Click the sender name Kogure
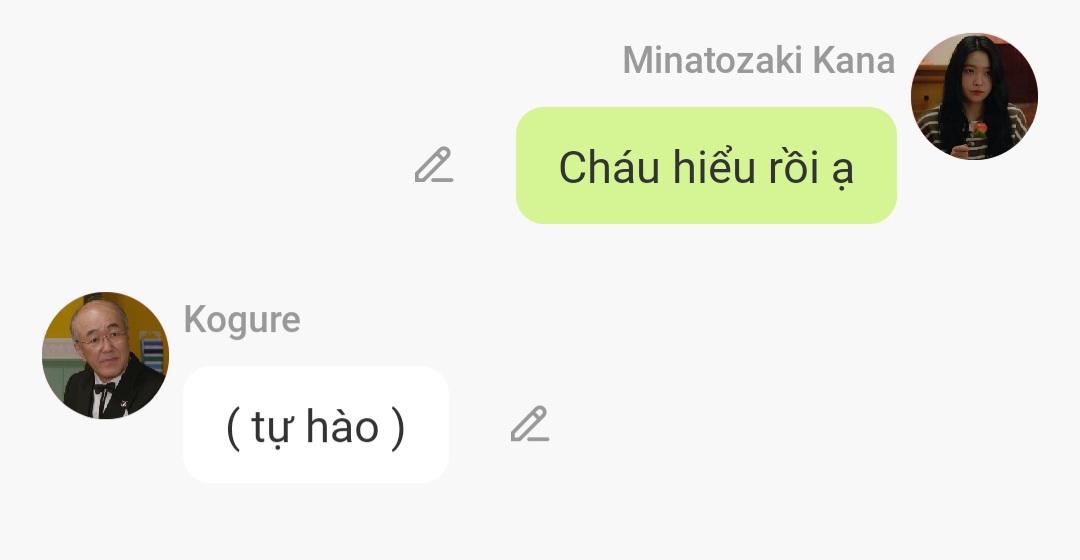This screenshot has height=560, width=1080. click(242, 320)
